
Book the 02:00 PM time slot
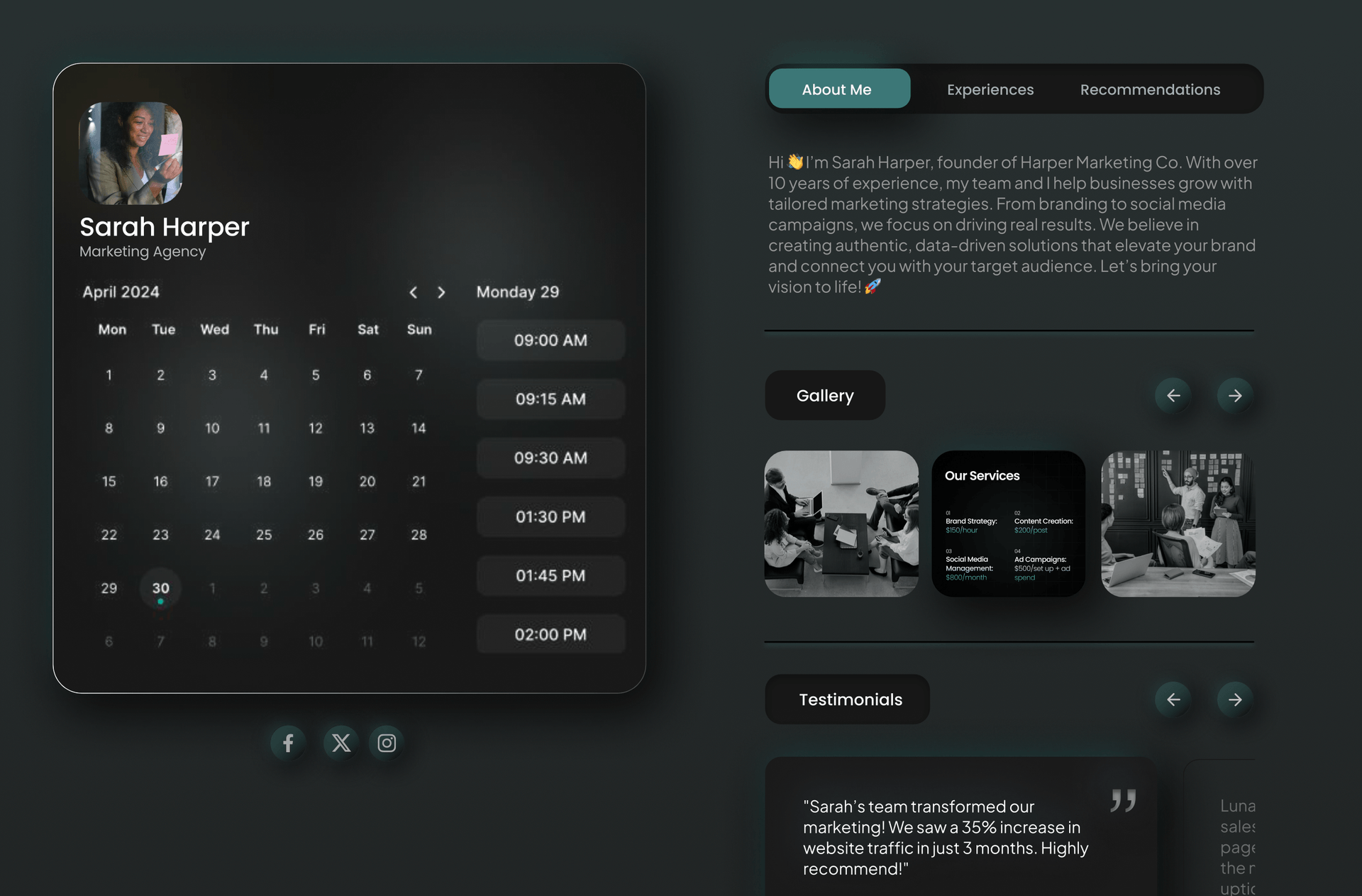tap(550, 635)
